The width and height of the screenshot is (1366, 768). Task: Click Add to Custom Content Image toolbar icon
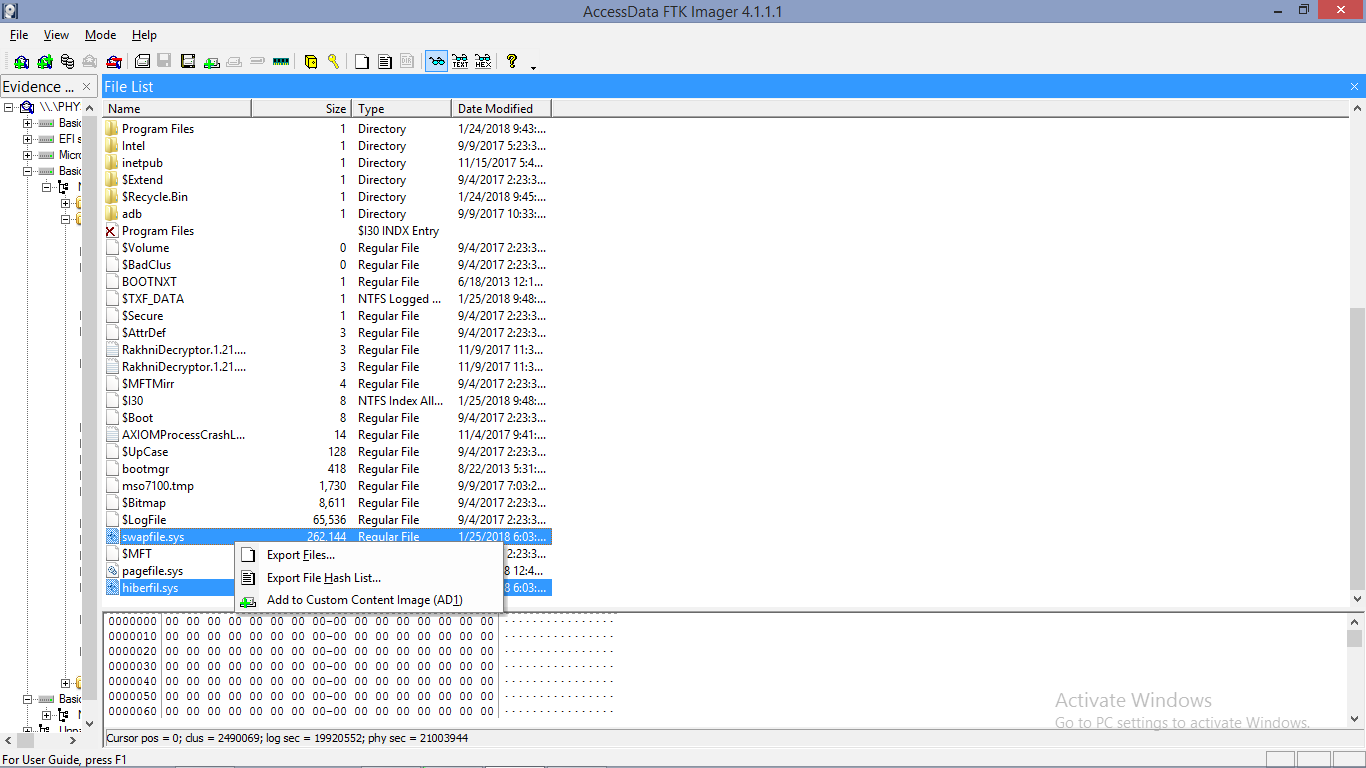point(211,61)
